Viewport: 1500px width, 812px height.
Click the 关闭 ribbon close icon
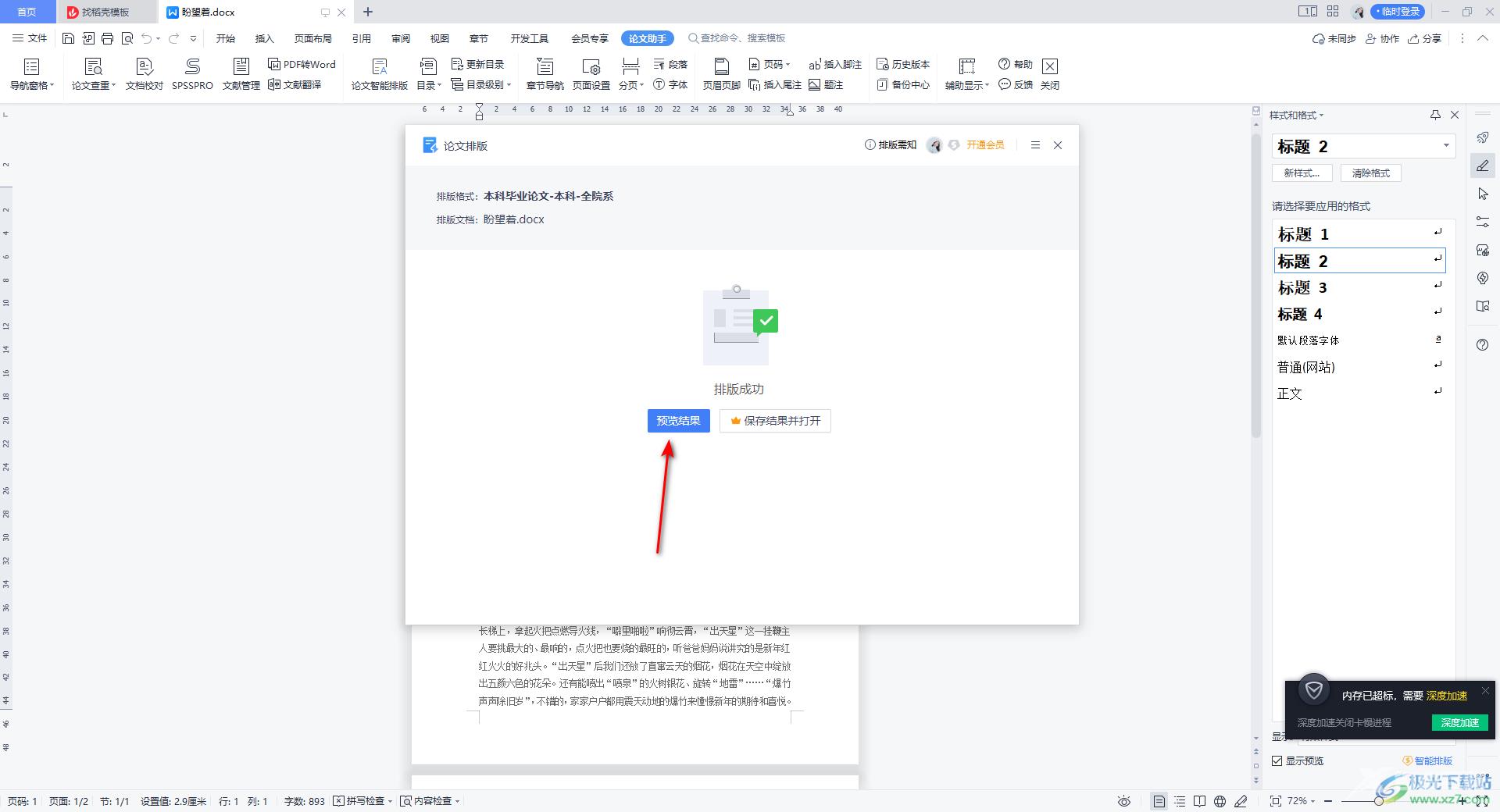point(1050,74)
